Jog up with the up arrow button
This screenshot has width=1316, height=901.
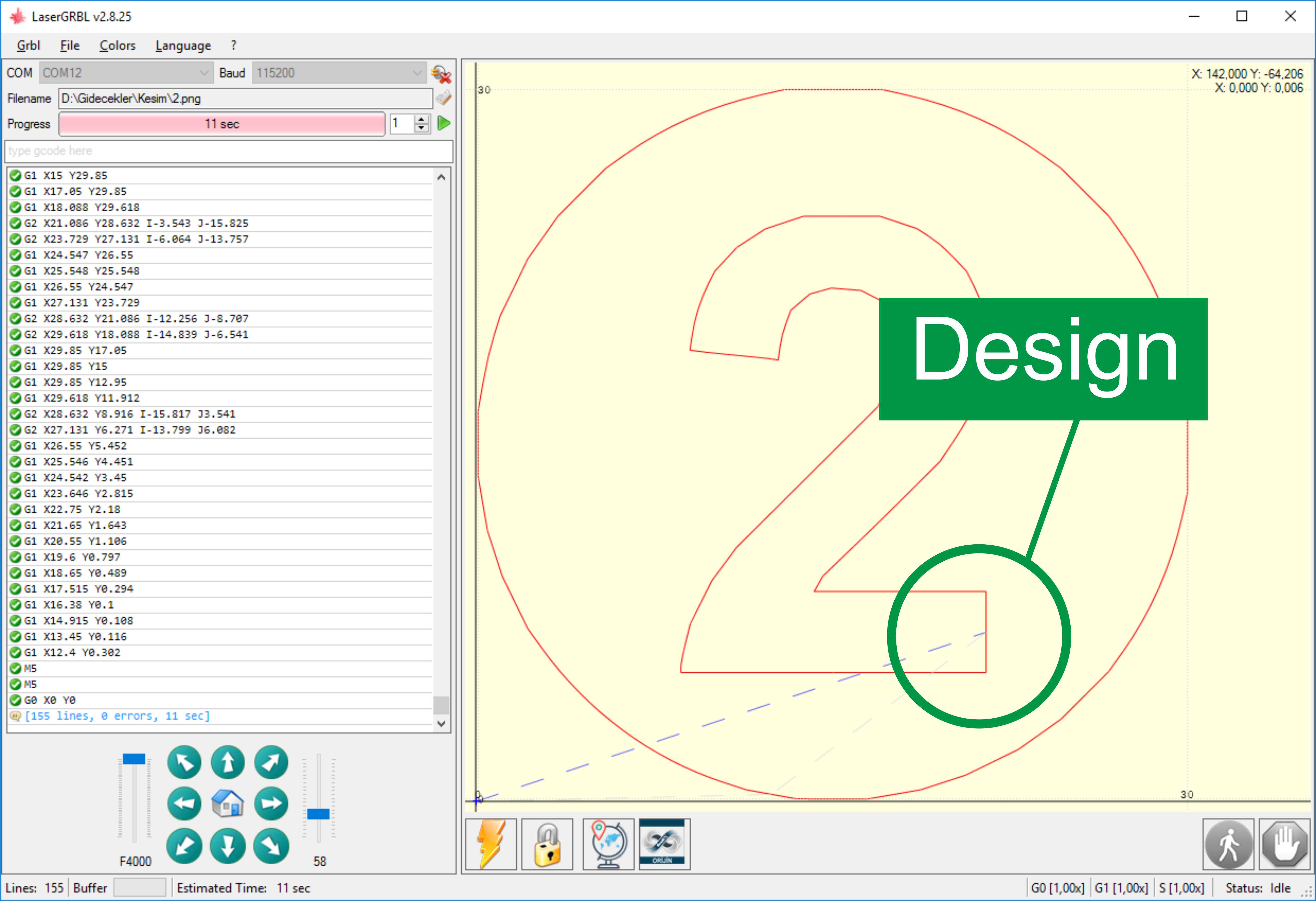click(x=228, y=762)
